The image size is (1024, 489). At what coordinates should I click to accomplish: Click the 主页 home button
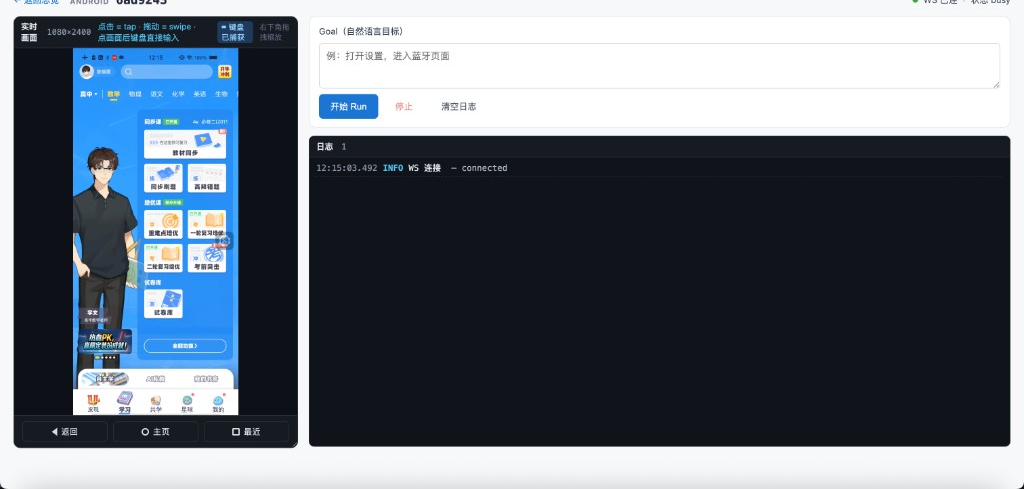tap(155, 432)
